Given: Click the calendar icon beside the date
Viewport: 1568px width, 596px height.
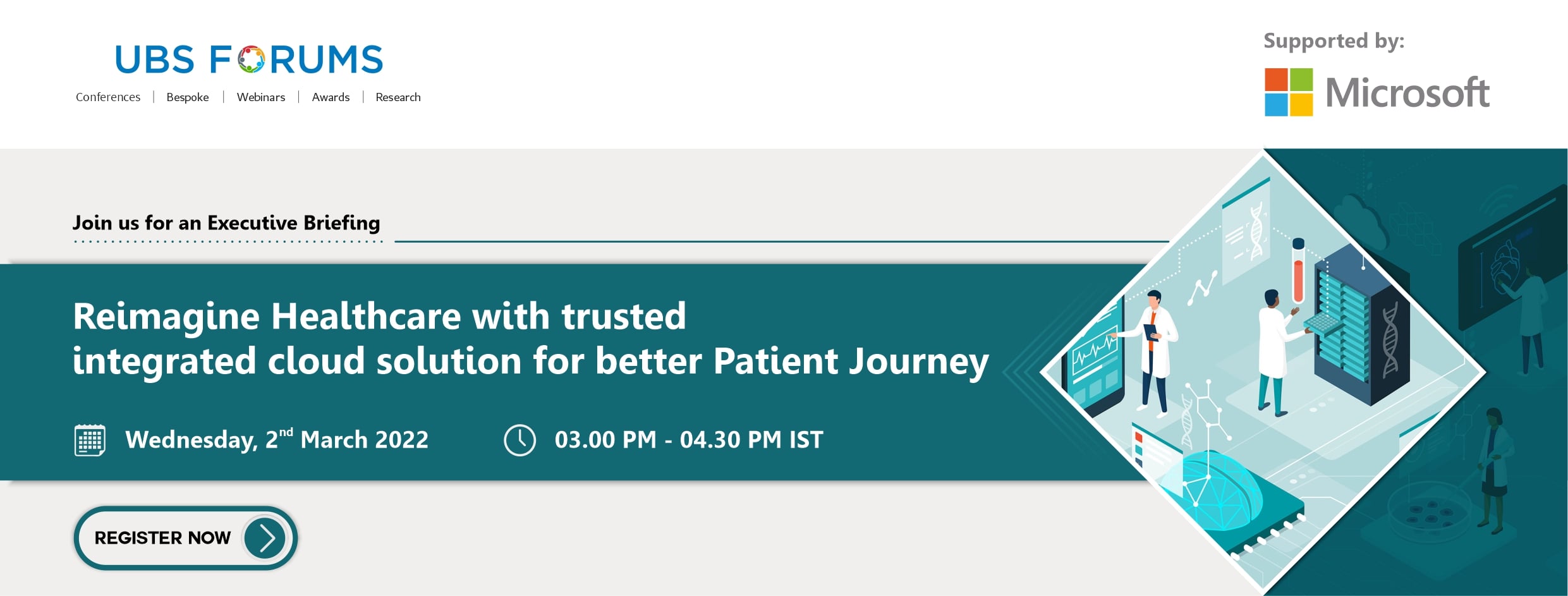Looking at the screenshot, I should [90, 440].
